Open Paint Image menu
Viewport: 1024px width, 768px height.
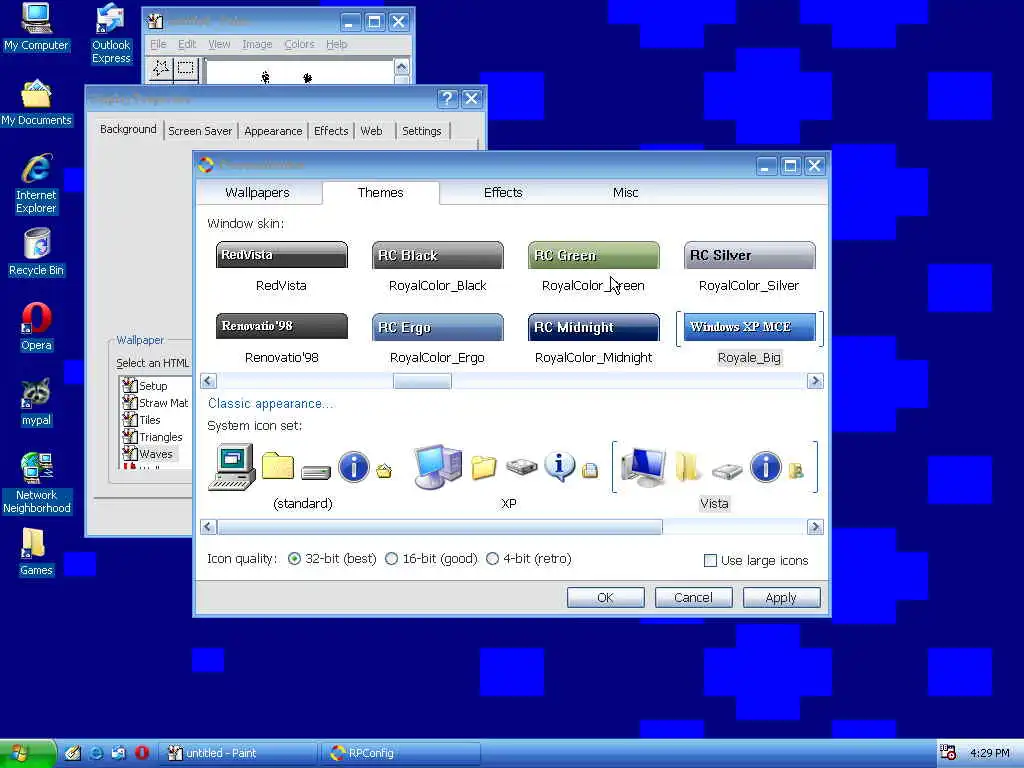click(257, 44)
